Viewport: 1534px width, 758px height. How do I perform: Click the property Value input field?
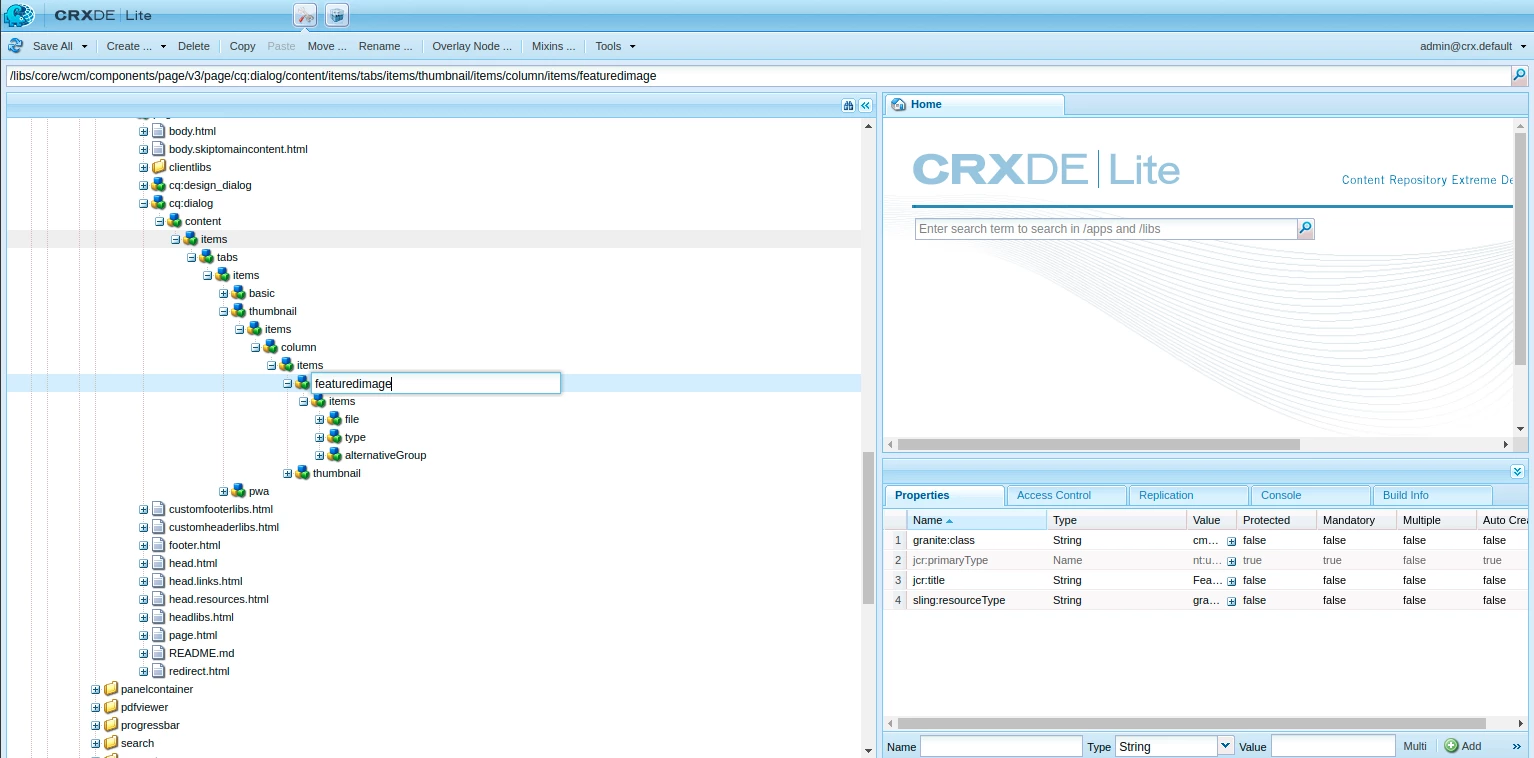pos(1333,746)
